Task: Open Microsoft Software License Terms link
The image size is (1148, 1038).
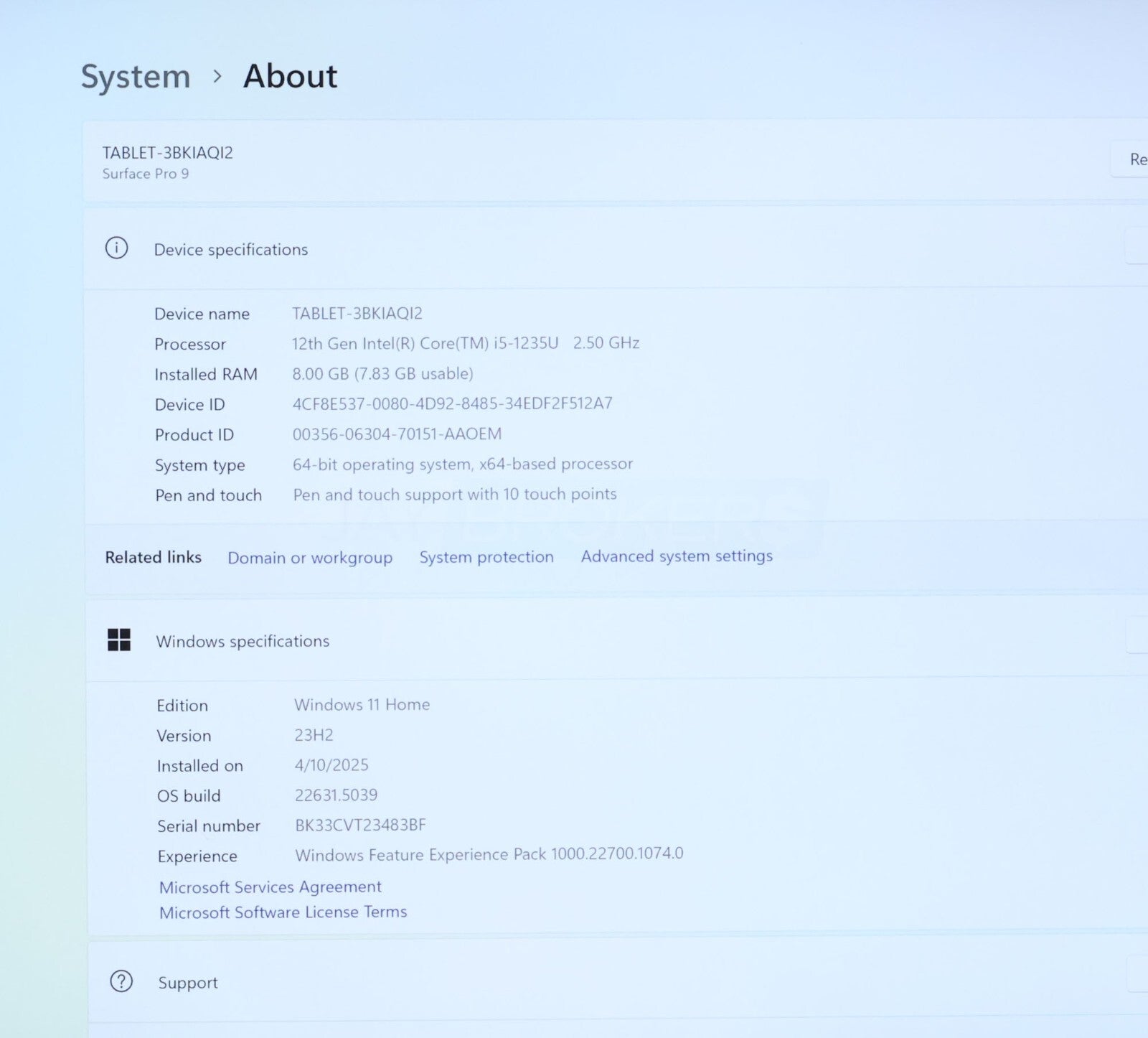Action: (x=283, y=912)
